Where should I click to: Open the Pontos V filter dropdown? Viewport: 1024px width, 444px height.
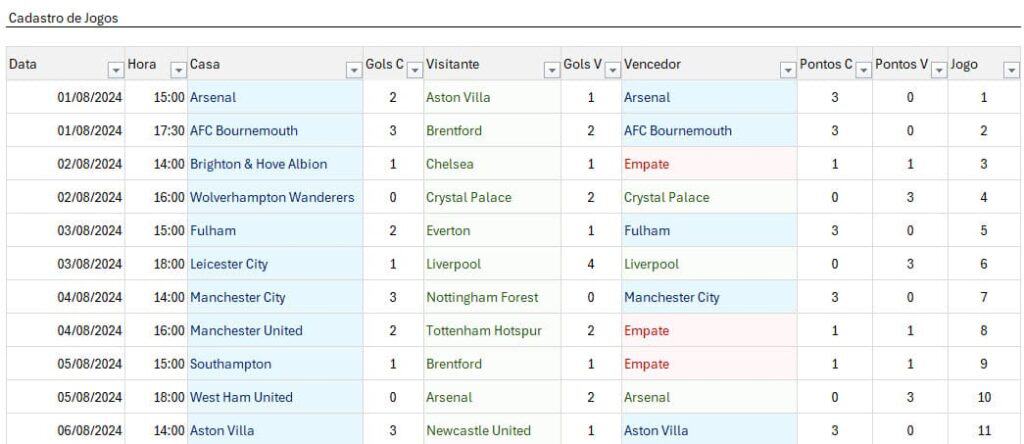click(x=939, y=69)
